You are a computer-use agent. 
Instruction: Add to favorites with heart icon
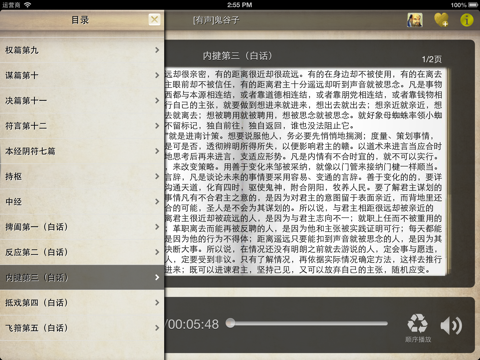441,20
